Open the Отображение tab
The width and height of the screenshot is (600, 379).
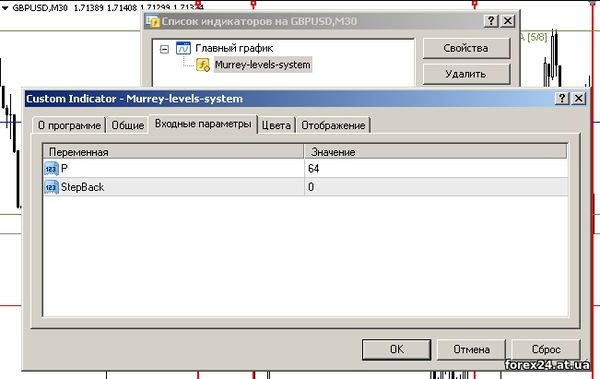(333, 125)
